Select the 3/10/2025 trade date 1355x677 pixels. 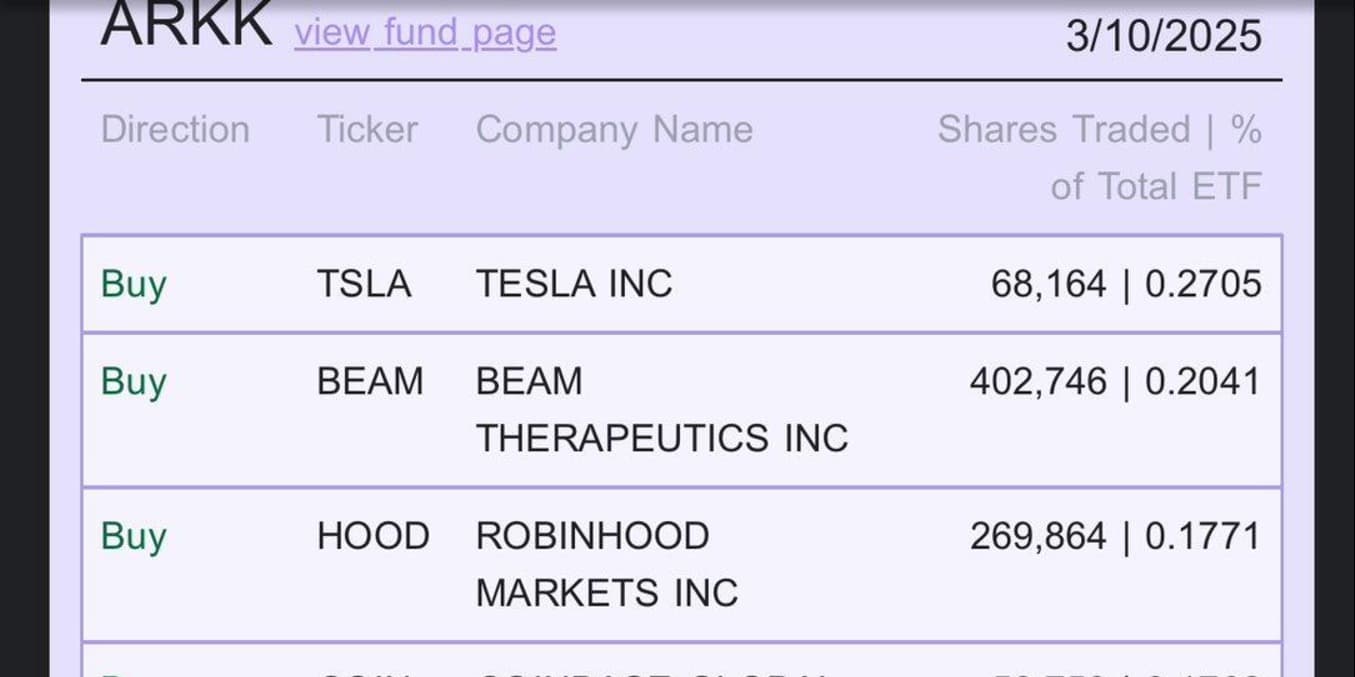pos(1164,36)
